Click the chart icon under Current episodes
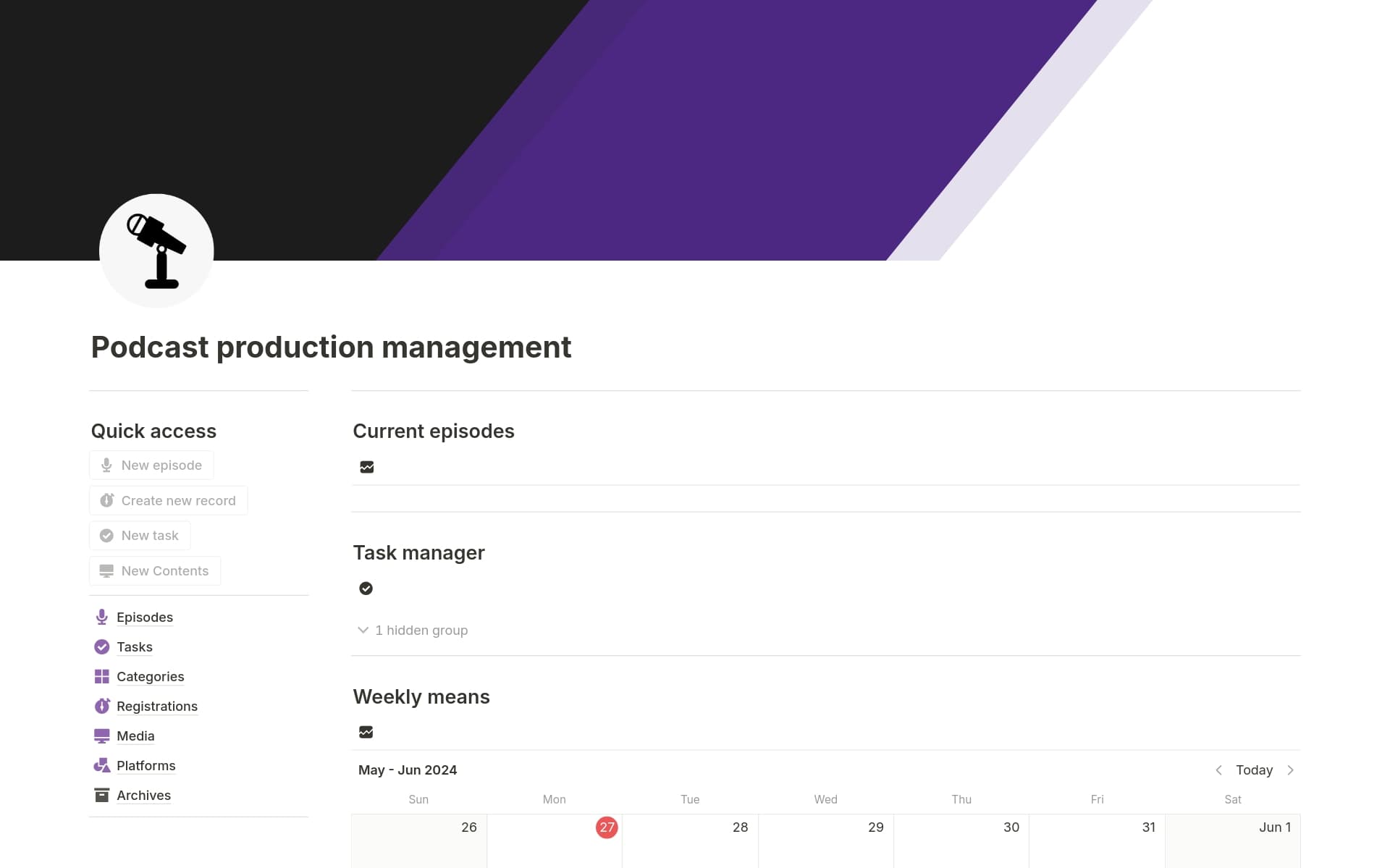Screen dimensions: 1390x868 [x=366, y=467]
